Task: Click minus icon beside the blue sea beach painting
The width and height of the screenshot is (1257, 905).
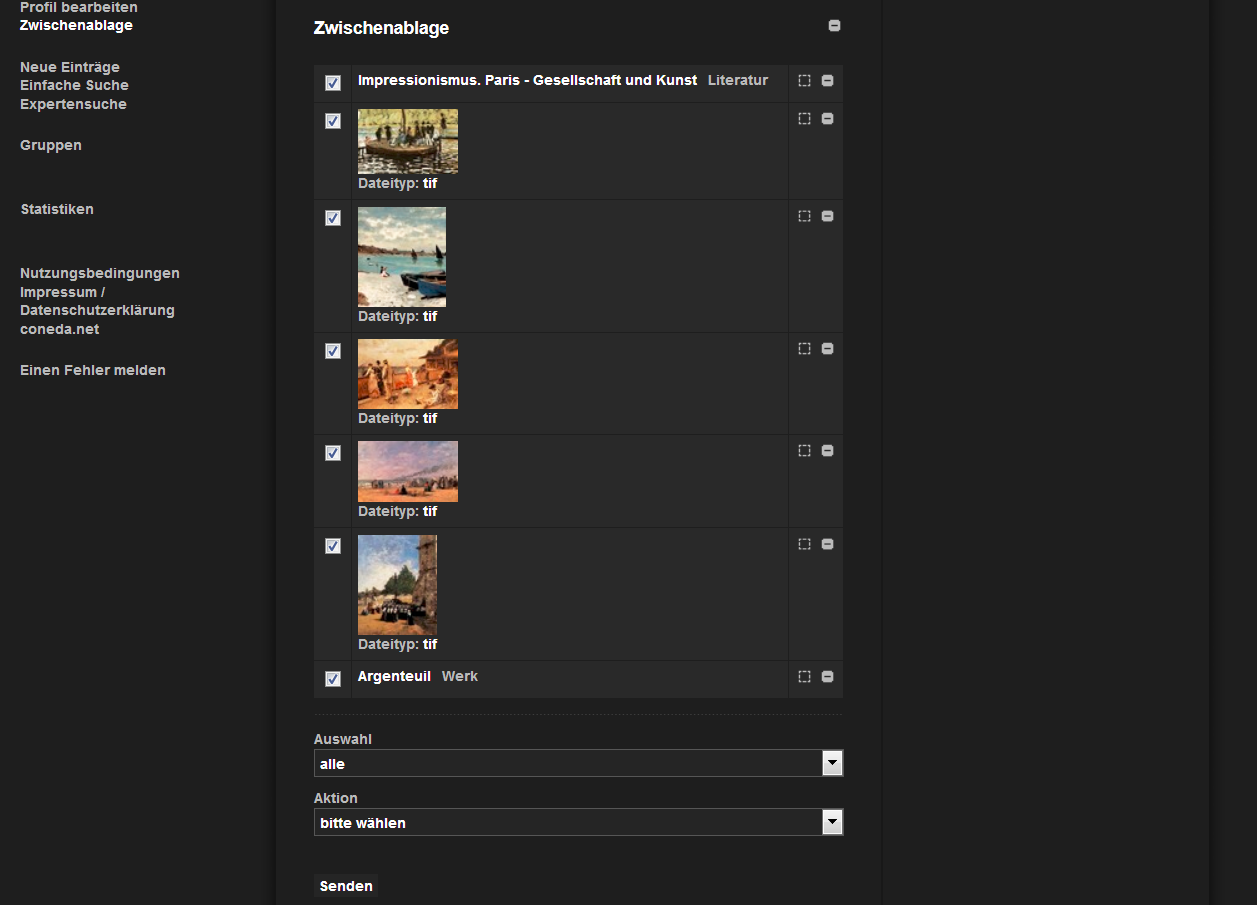Action: click(x=827, y=216)
